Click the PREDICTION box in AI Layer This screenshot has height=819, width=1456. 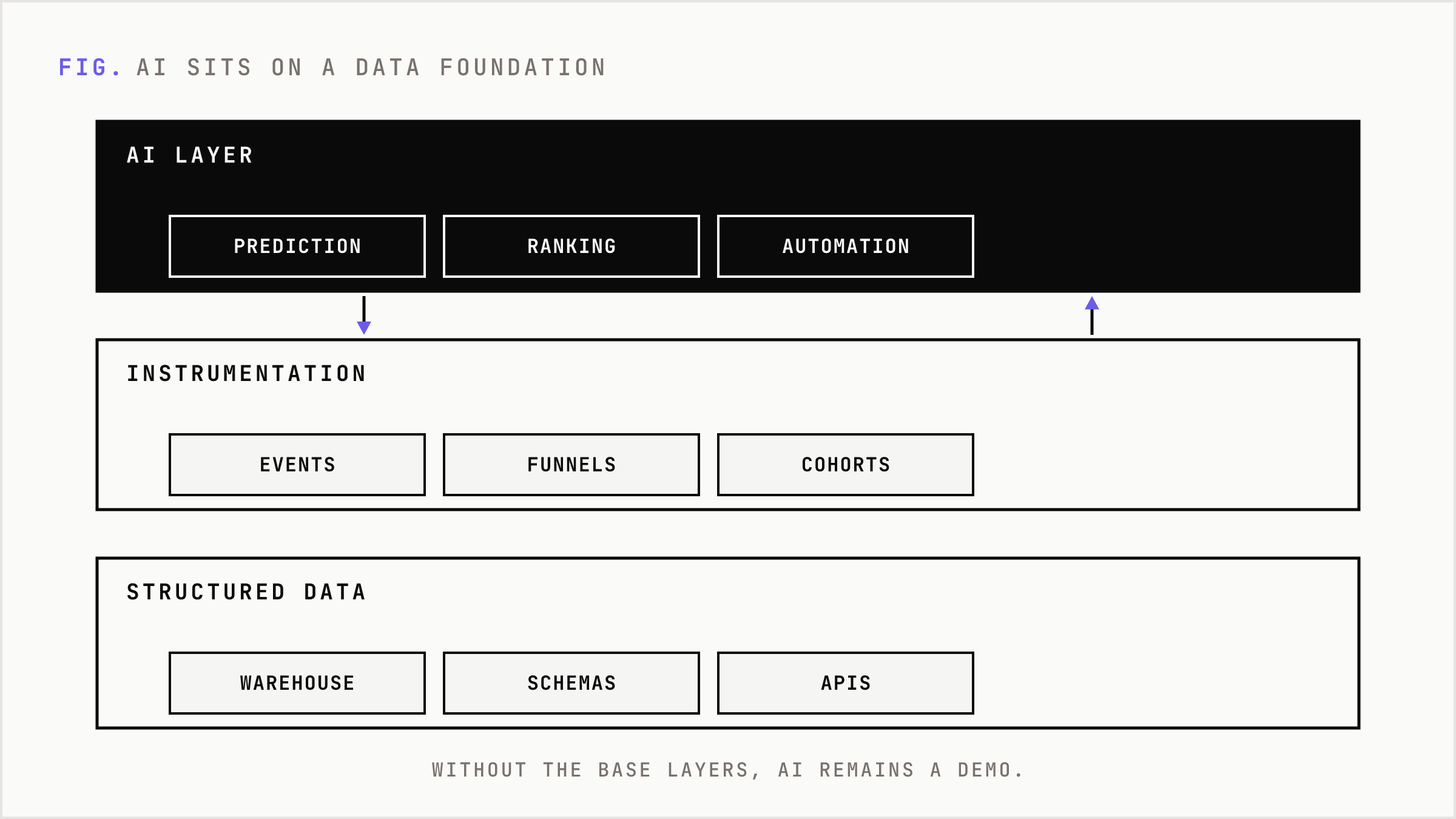point(297,246)
